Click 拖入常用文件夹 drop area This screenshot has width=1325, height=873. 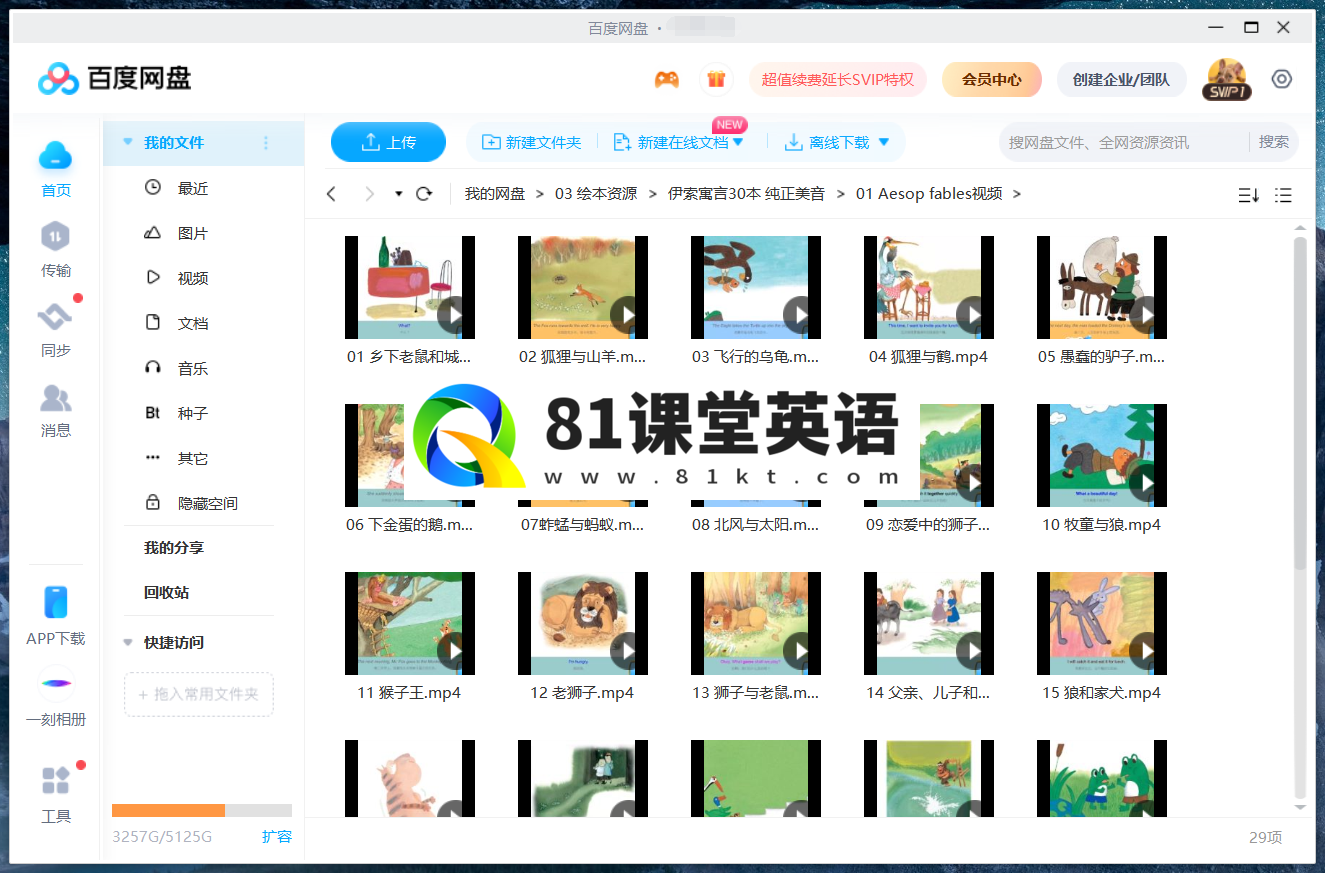199,694
